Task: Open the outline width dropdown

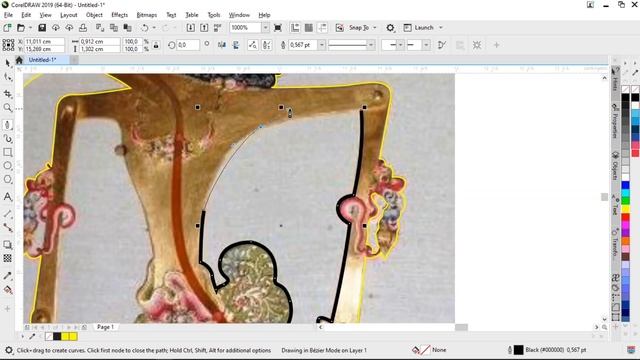Action: [322, 45]
